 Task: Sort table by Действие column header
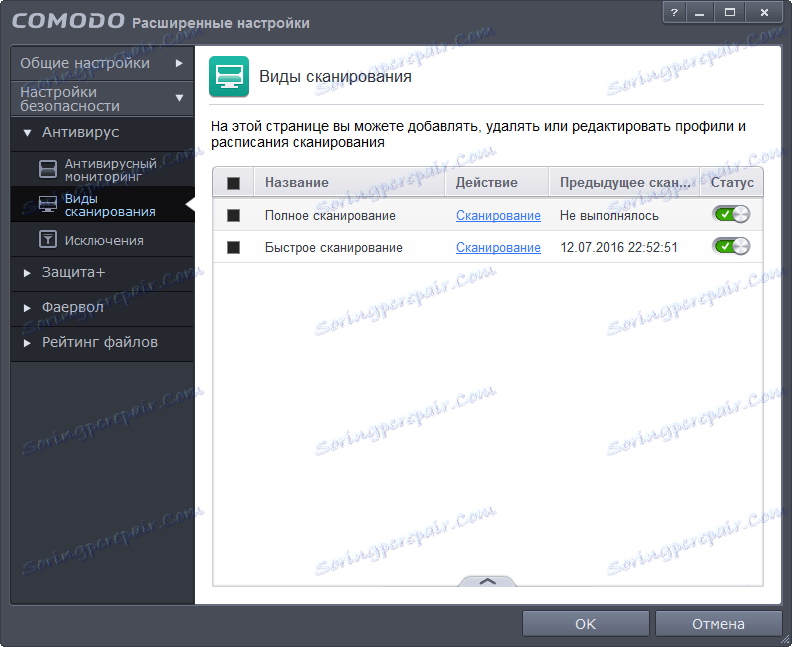[x=497, y=182]
